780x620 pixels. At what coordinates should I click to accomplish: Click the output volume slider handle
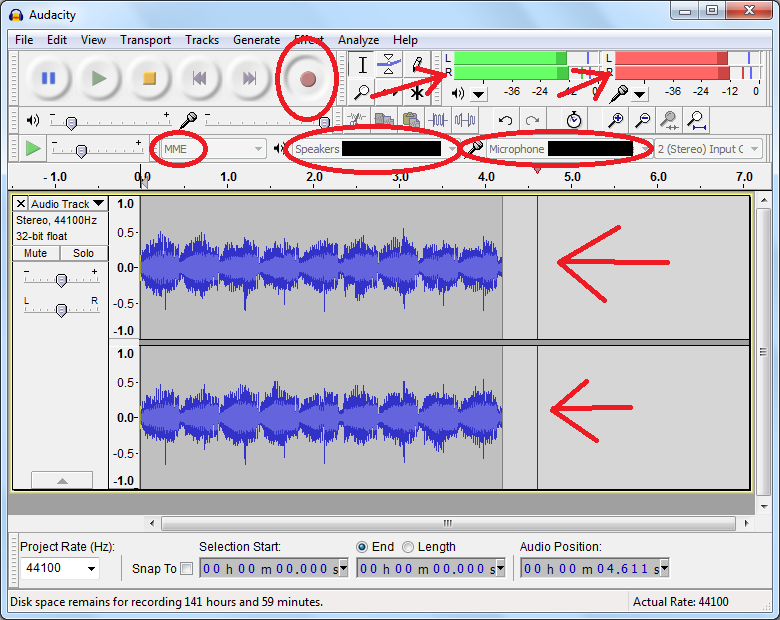pos(72,122)
